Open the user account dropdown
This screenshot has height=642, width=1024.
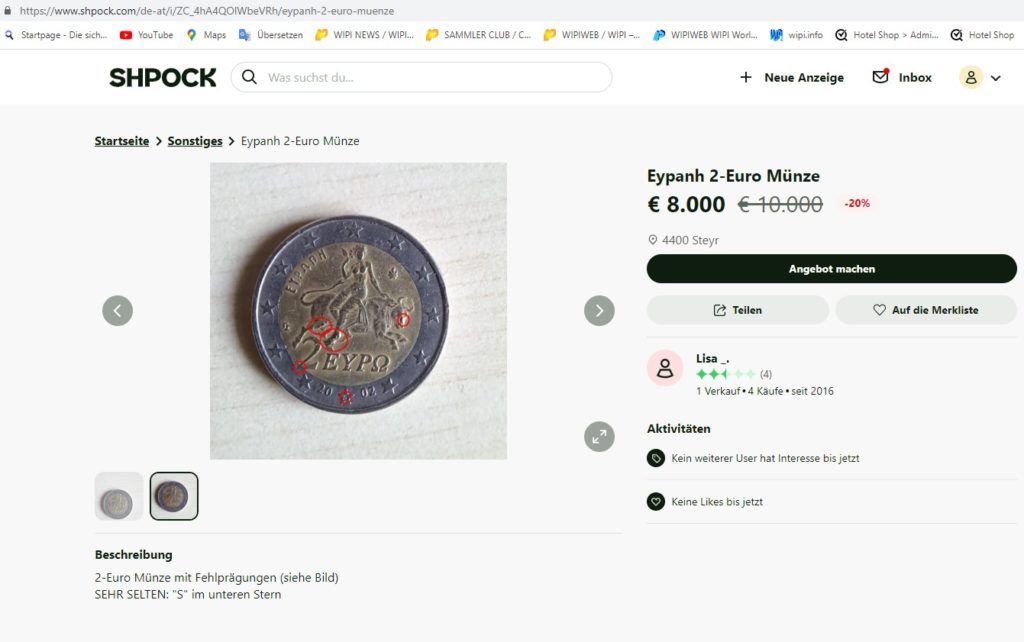click(980, 77)
